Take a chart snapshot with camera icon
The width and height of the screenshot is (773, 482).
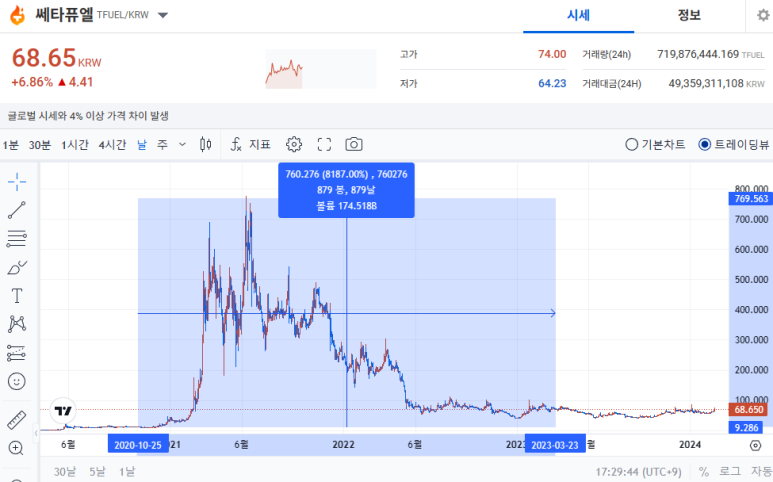[x=354, y=144]
